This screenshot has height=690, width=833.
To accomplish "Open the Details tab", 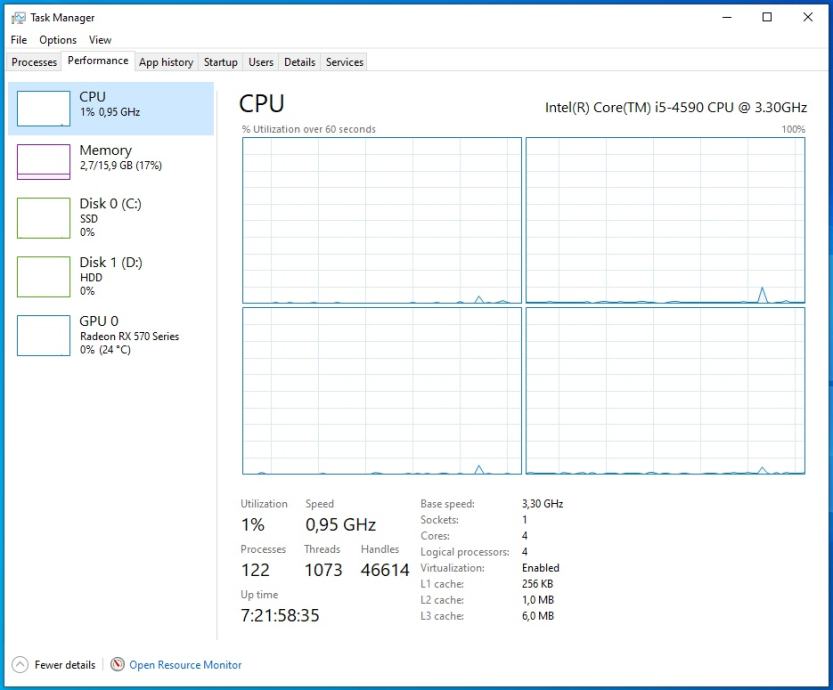I will pos(300,62).
